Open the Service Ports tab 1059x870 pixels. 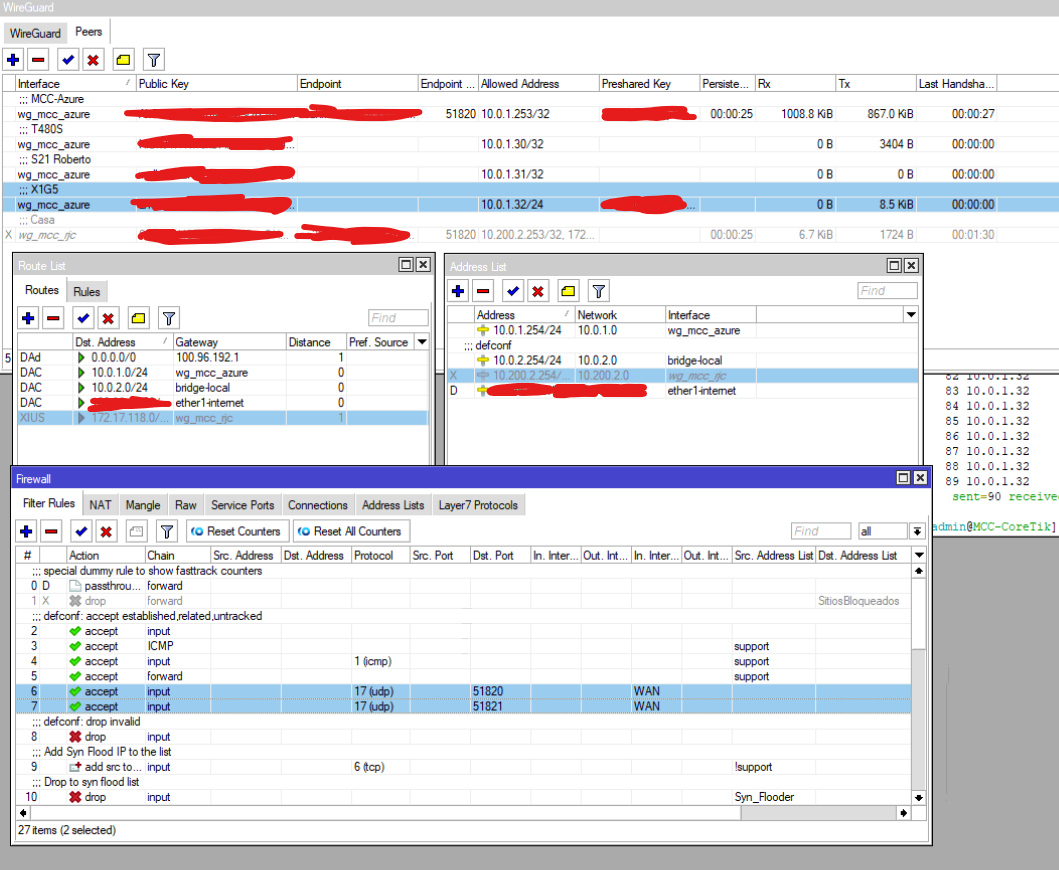point(242,505)
